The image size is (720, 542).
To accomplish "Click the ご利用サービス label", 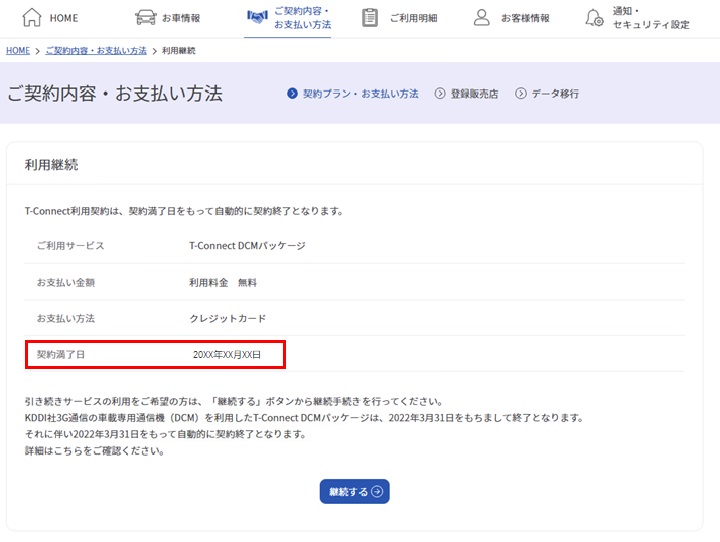I will click(70, 246).
